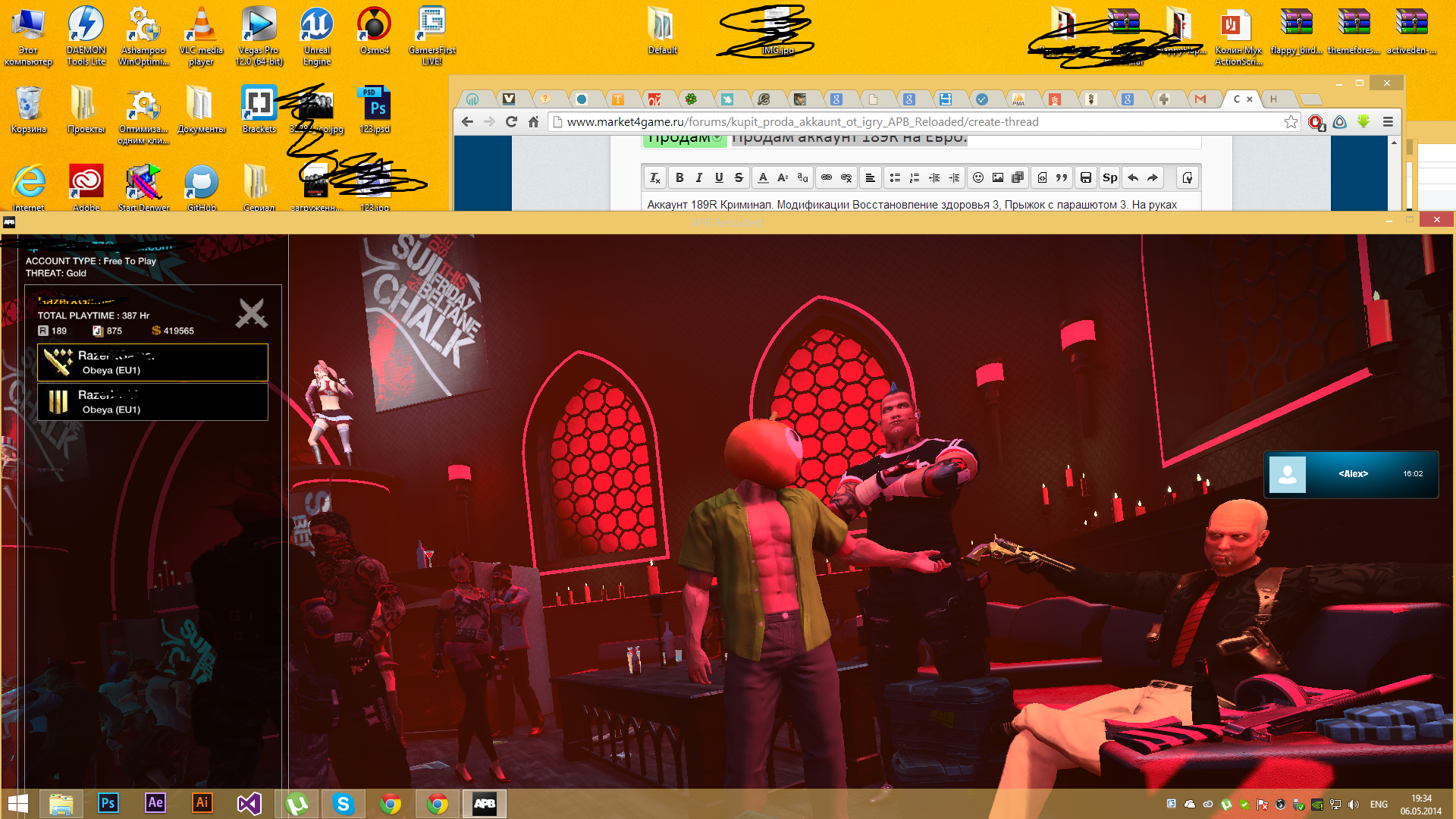Open the volume control in the system tray
Image resolution: width=1456 pixels, height=819 pixels.
tap(1354, 805)
